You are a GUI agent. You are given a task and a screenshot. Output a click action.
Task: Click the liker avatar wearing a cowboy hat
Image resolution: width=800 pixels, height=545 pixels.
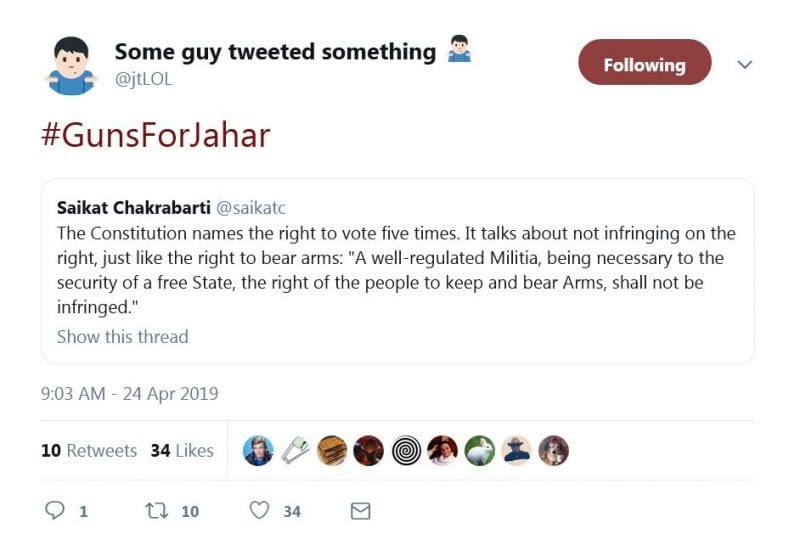click(x=516, y=451)
